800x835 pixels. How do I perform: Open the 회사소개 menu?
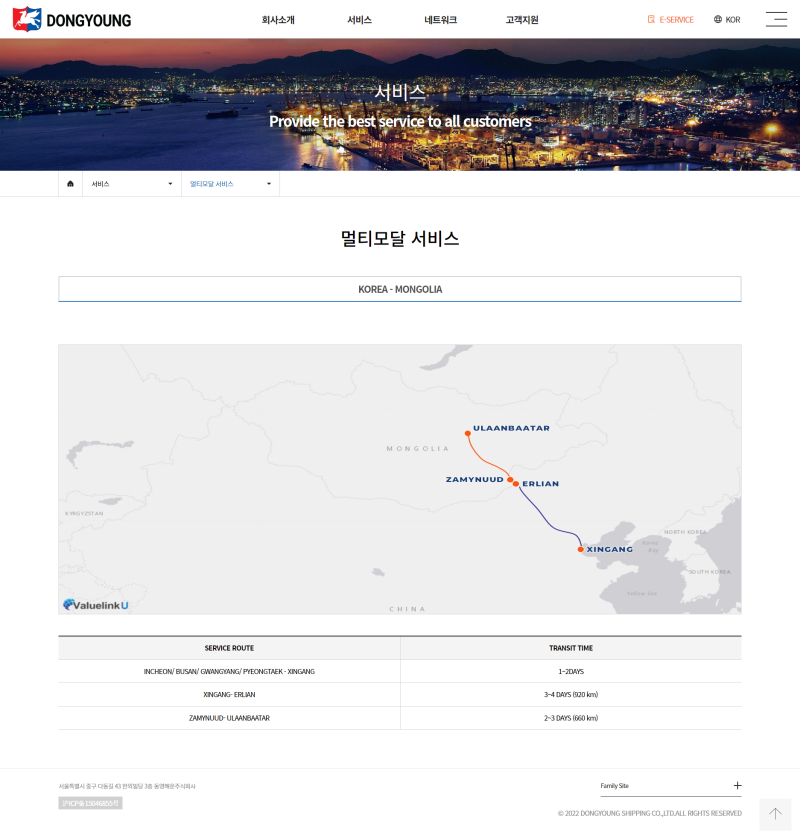coord(278,20)
